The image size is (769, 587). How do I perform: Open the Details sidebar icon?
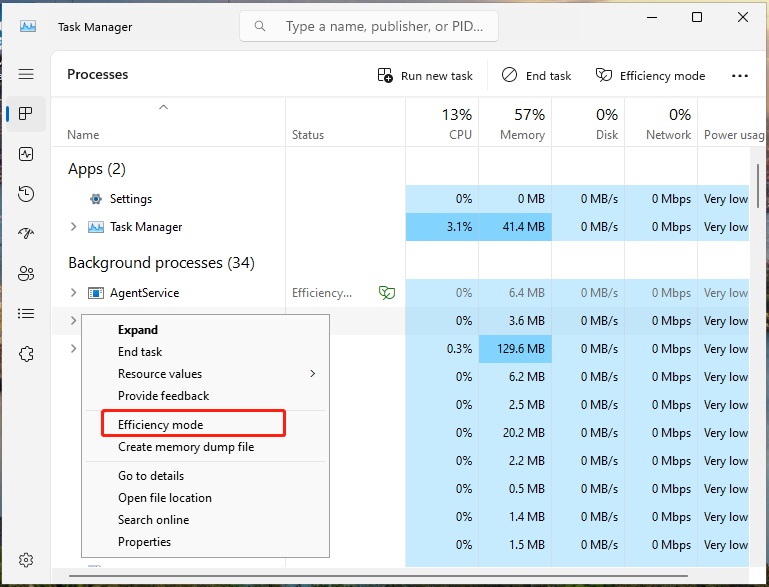(x=26, y=313)
